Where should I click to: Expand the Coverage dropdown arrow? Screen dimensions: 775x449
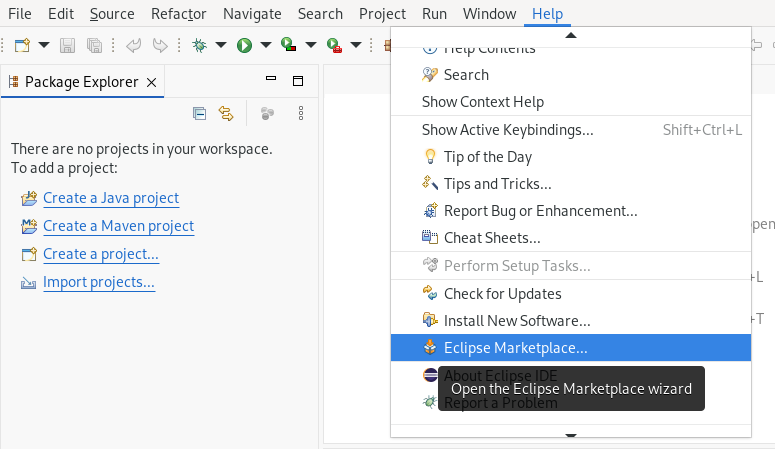[311, 45]
